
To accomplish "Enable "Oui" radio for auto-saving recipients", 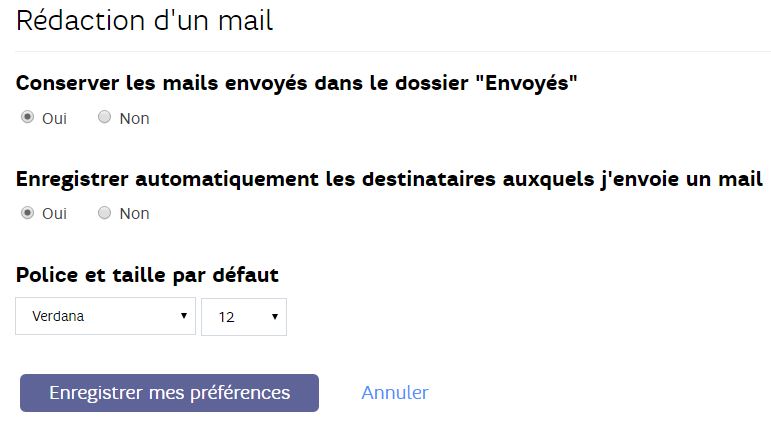I will pos(27,213).
